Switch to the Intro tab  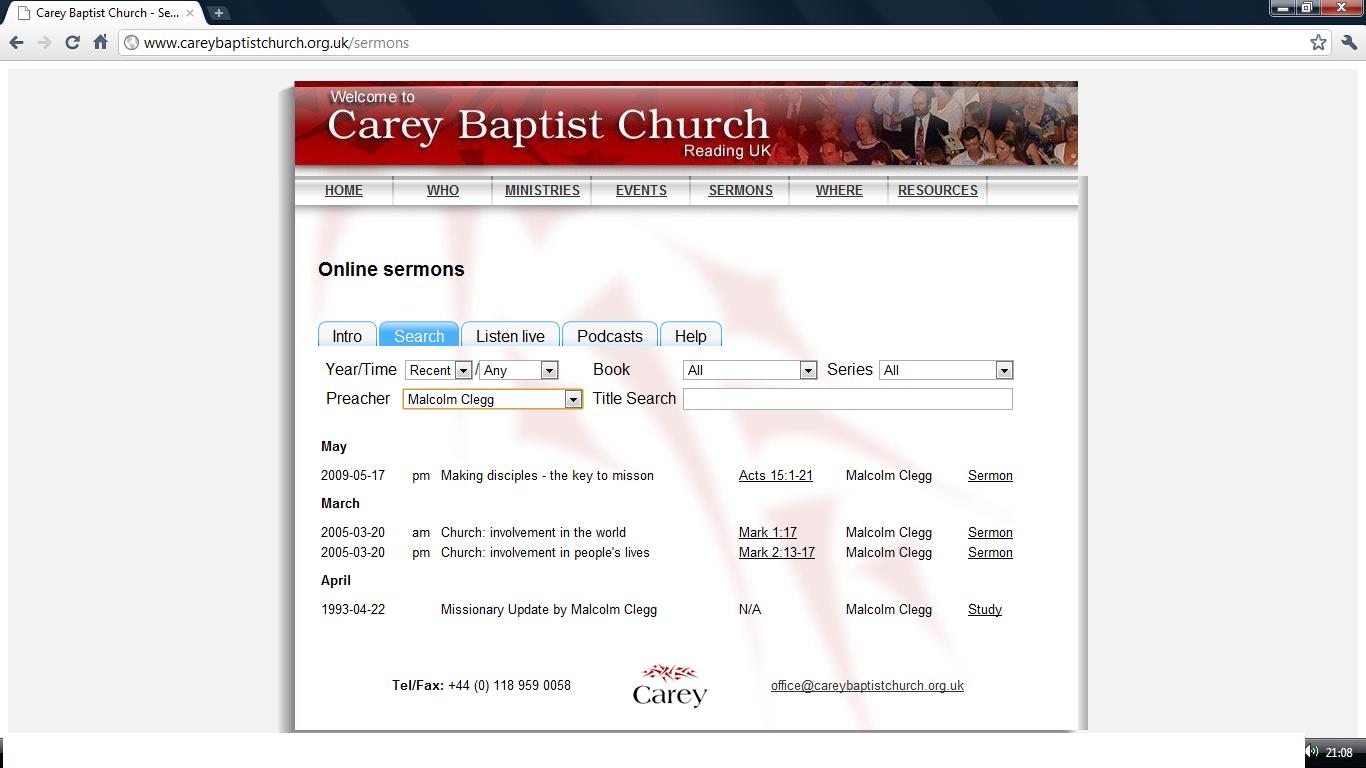pyautogui.click(x=347, y=335)
